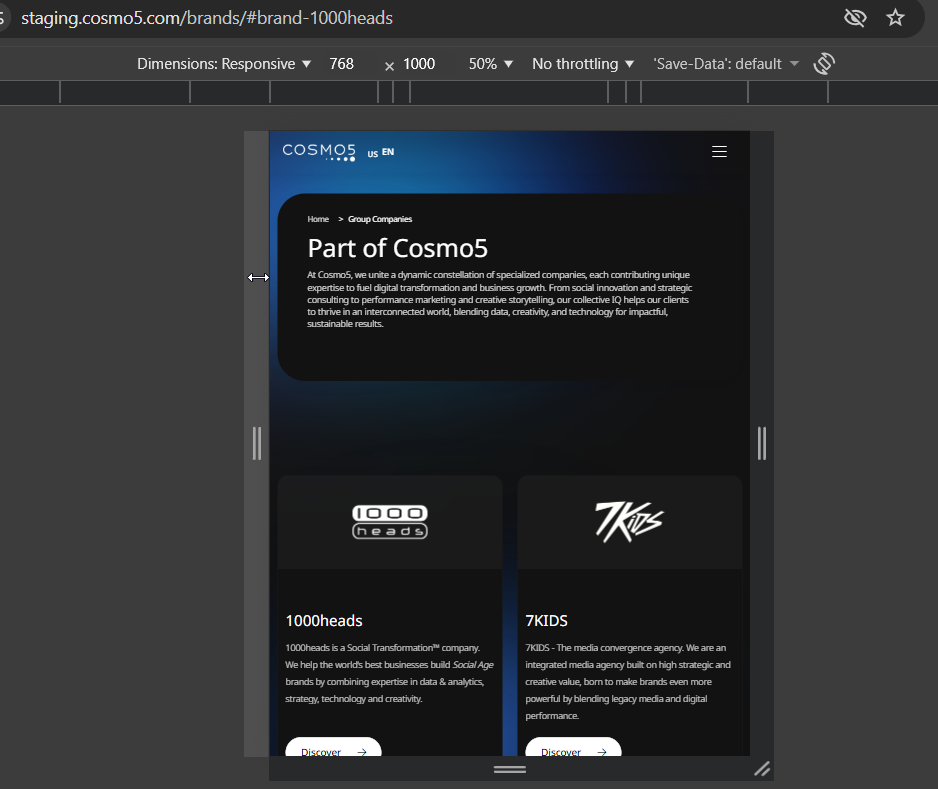Grab the bottom-right corner resize handle

762,769
